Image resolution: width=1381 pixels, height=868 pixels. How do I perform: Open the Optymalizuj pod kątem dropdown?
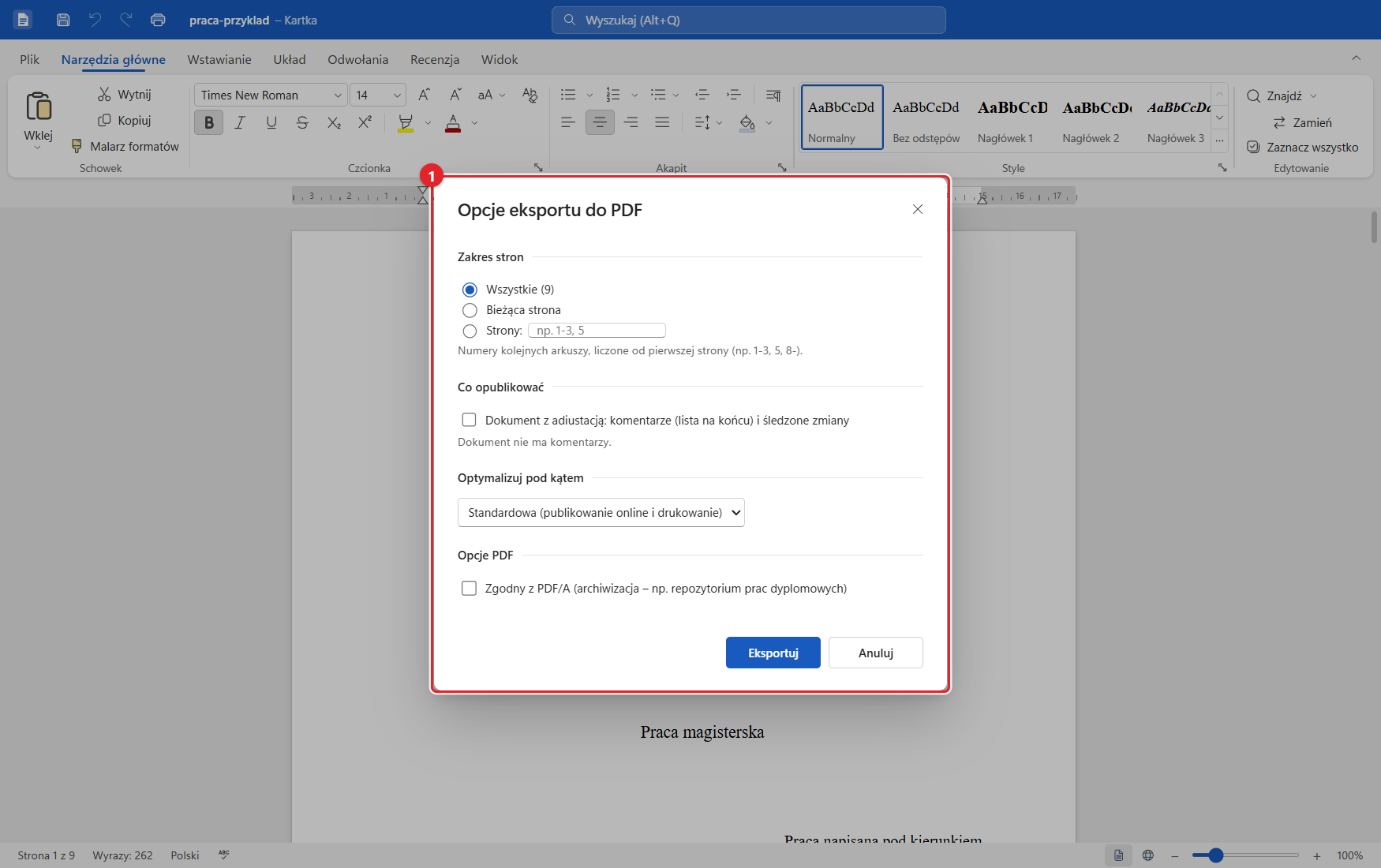tap(601, 513)
